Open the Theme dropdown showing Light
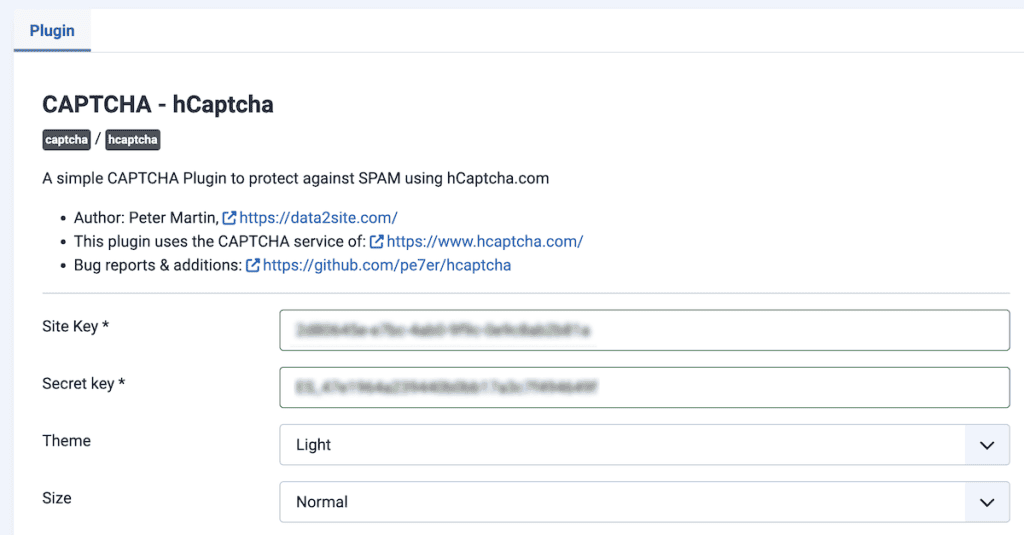 click(x=645, y=445)
